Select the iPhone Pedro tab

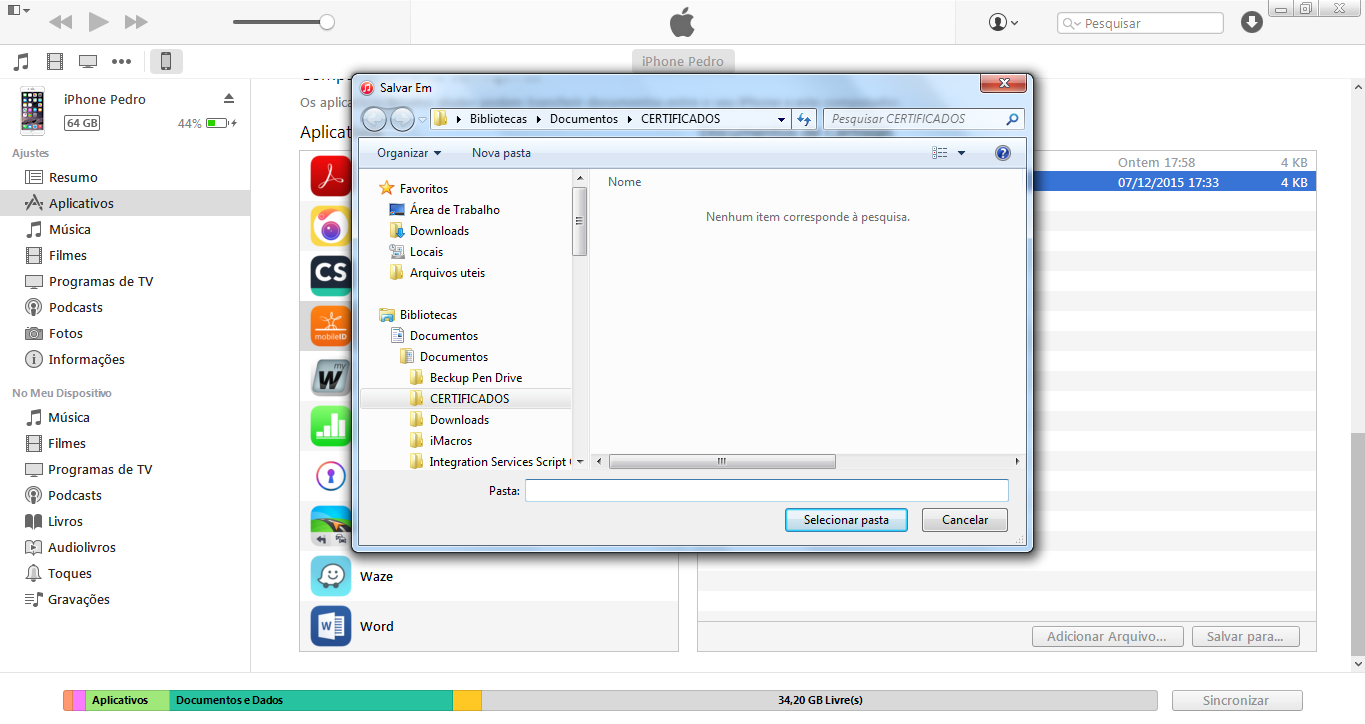[683, 61]
